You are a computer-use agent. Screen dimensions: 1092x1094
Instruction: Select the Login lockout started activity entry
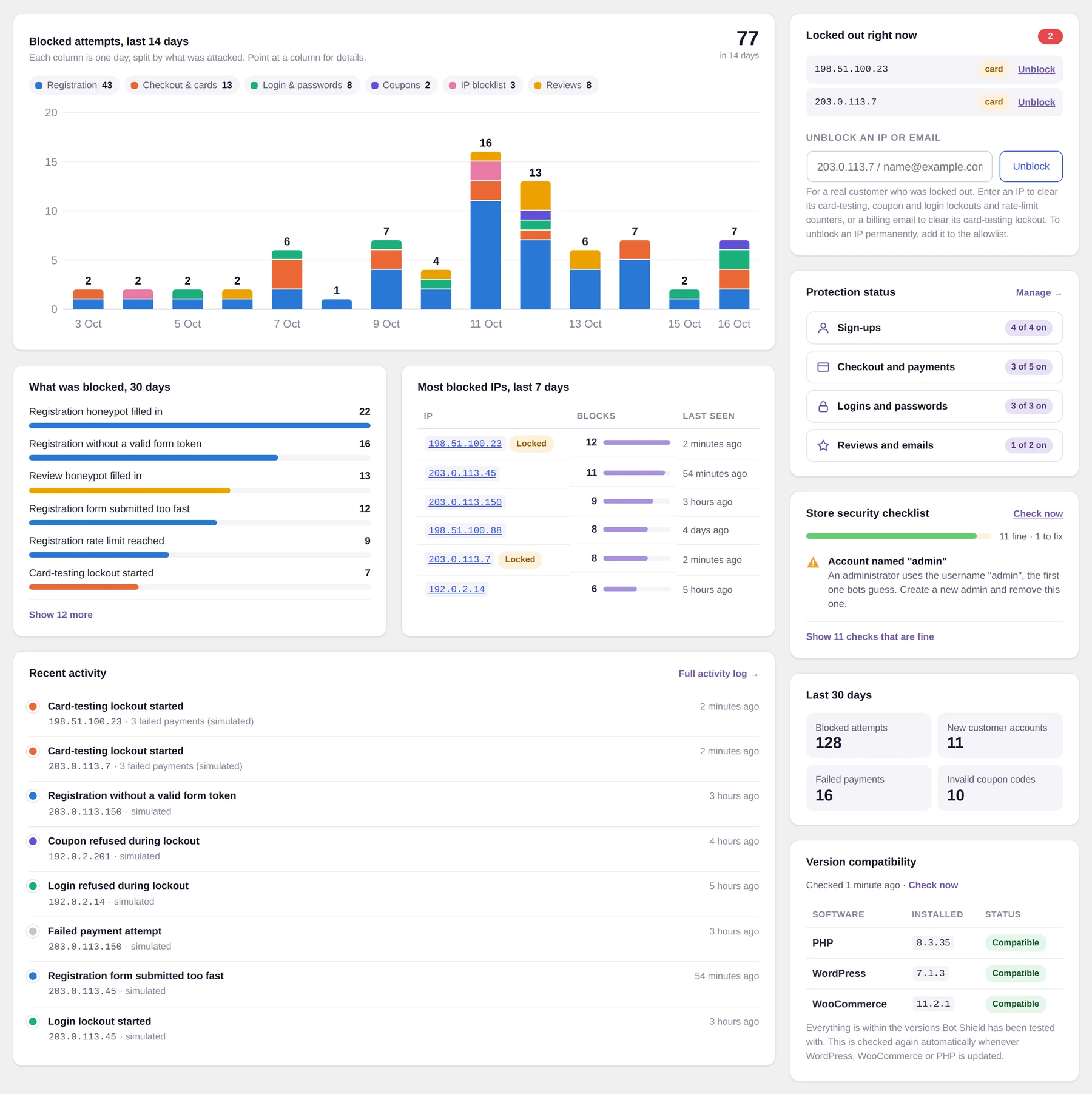[x=394, y=1028]
